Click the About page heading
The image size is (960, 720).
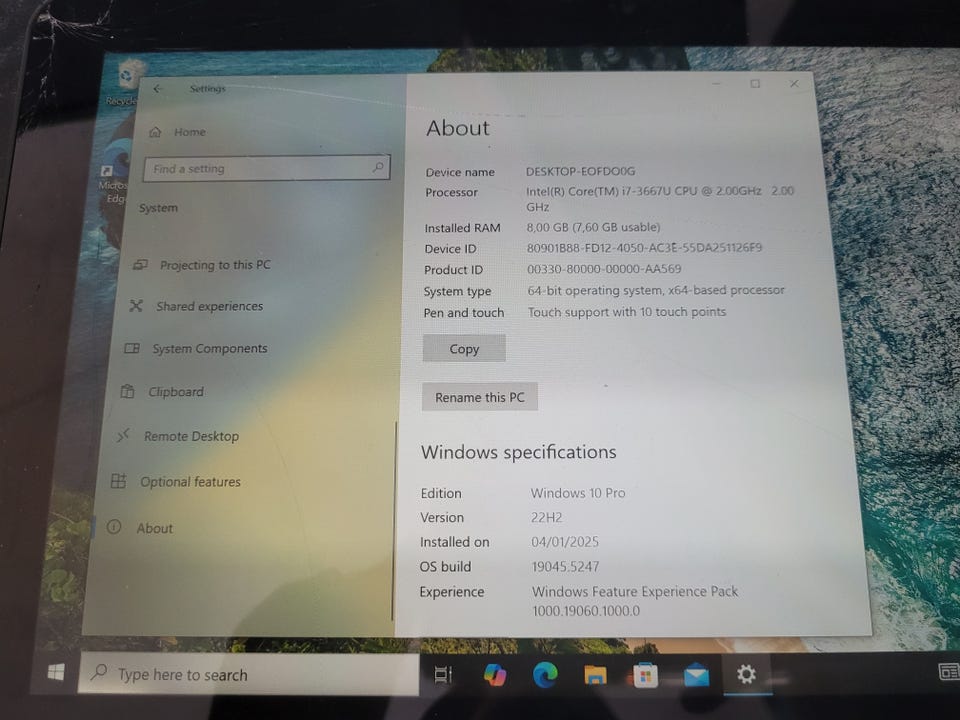pos(457,128)
